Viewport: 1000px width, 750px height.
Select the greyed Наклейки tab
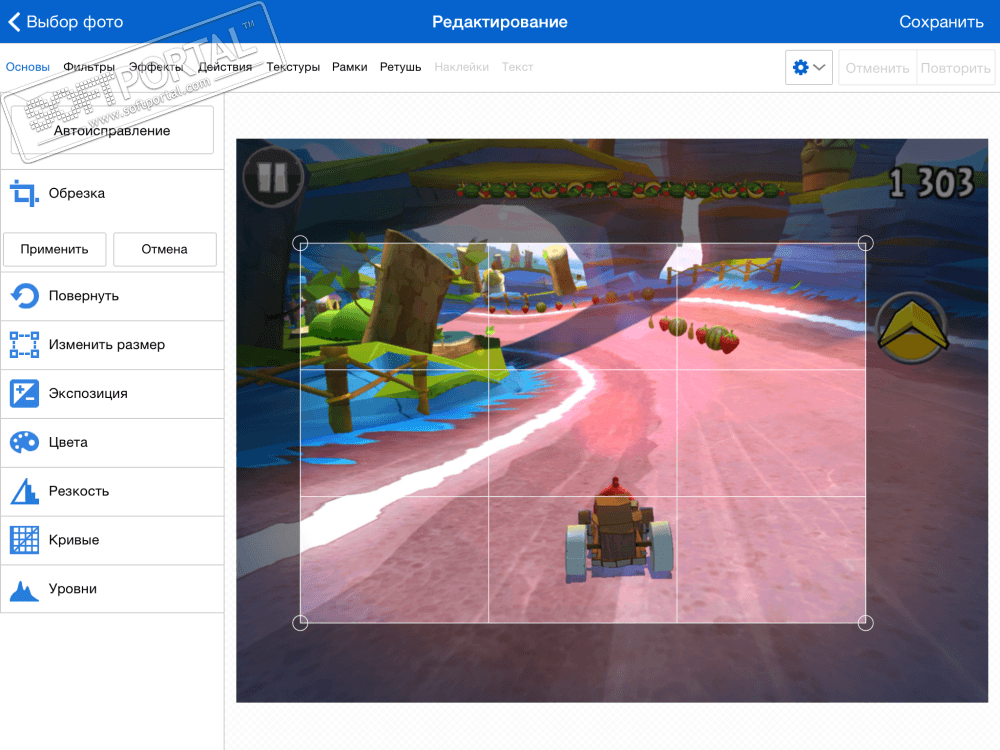pyautogui.click(x=461, y=67)
